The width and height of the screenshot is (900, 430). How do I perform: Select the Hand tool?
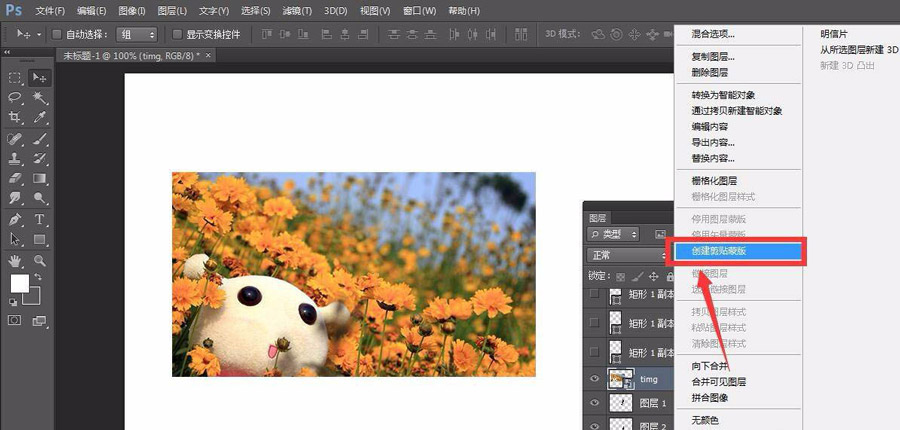(15, 261)
